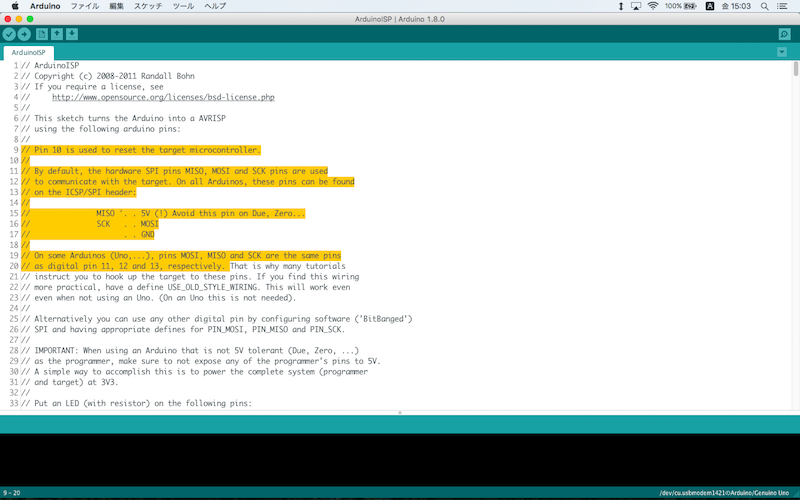Viewport: 800px width, 500px height.
Task: Click the battery status indicator
Action: pos(681,6)
